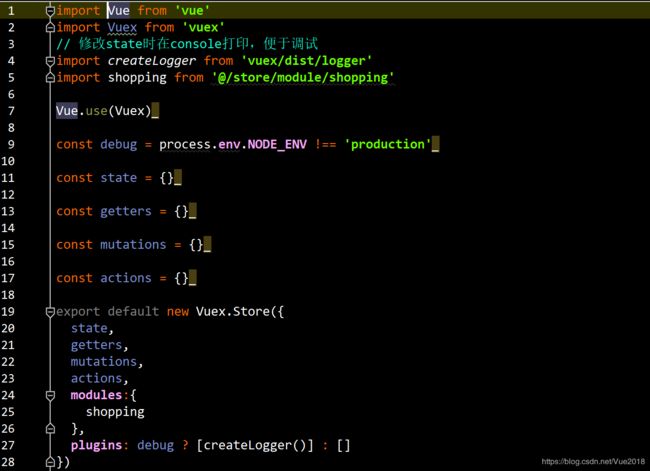The height and width of the screenshot is (471, 650).
Task: Click 'debug' in plugins ternary line
Action: (155, 445)
